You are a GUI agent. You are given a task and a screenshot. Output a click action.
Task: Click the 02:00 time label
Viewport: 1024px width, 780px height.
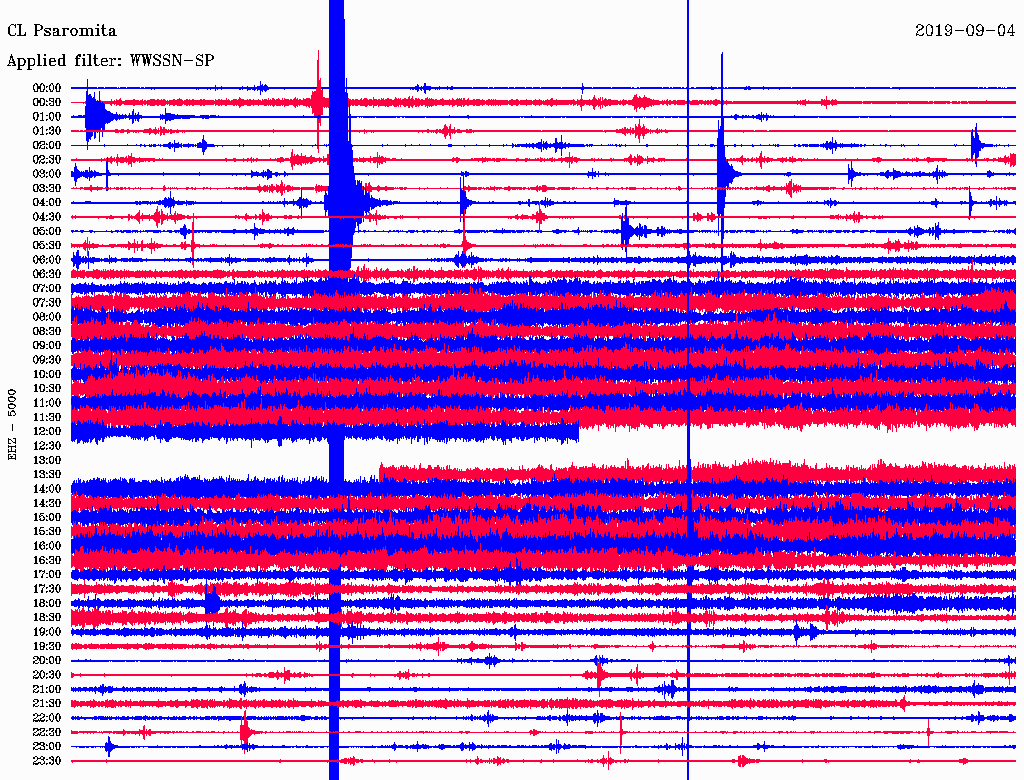tap(47, 146)
